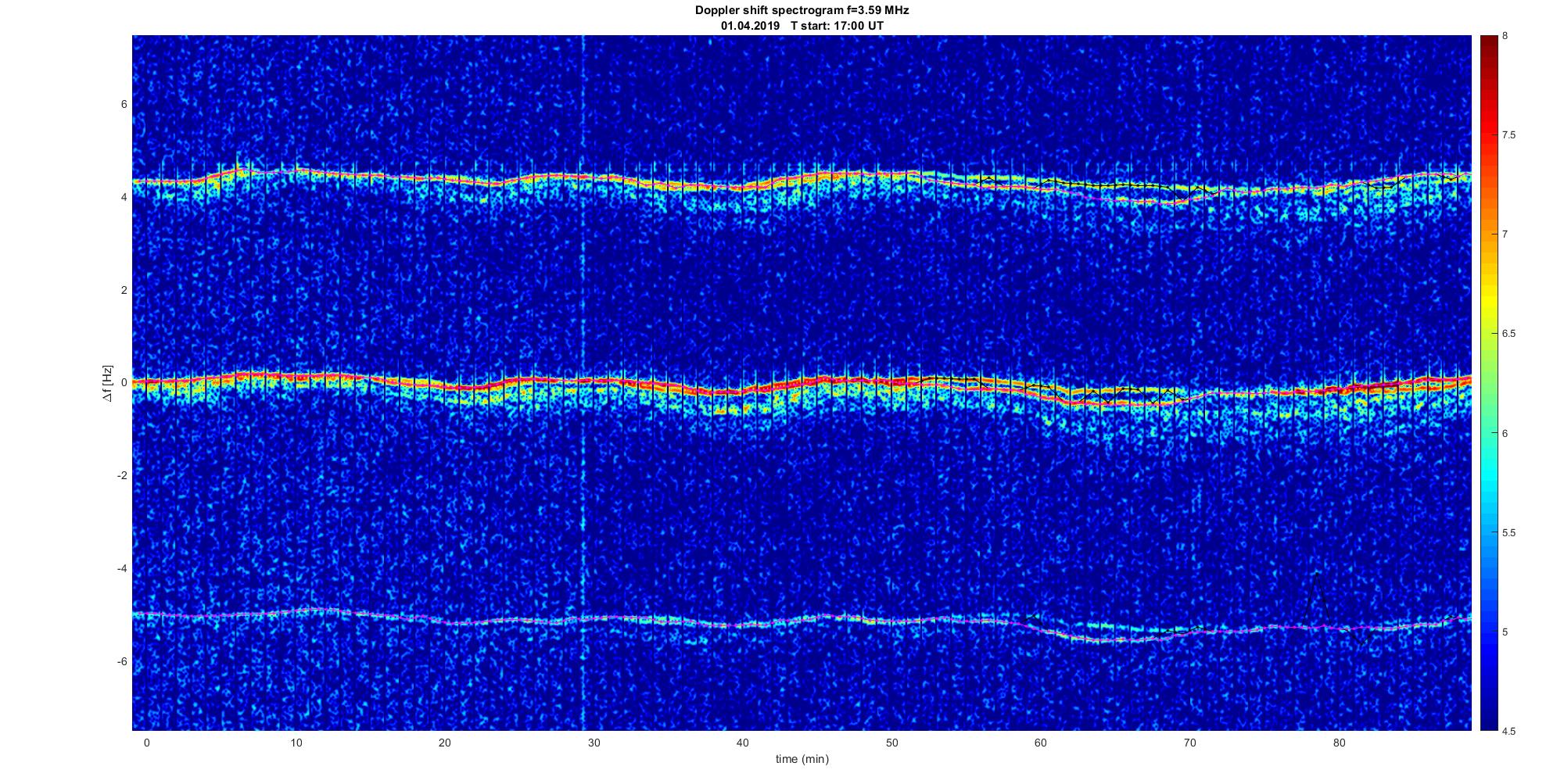Click the x-axis tick label 70
Screen dimensions: 1564x784
coord(1190,743)
